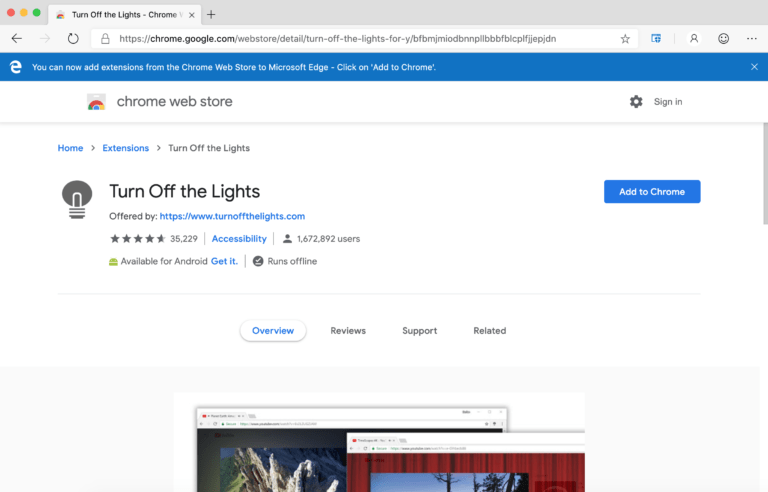This screenshot has width=768, height=492.
Task: Click the smiley feedback icon
Action: click(x=723, y=38)
